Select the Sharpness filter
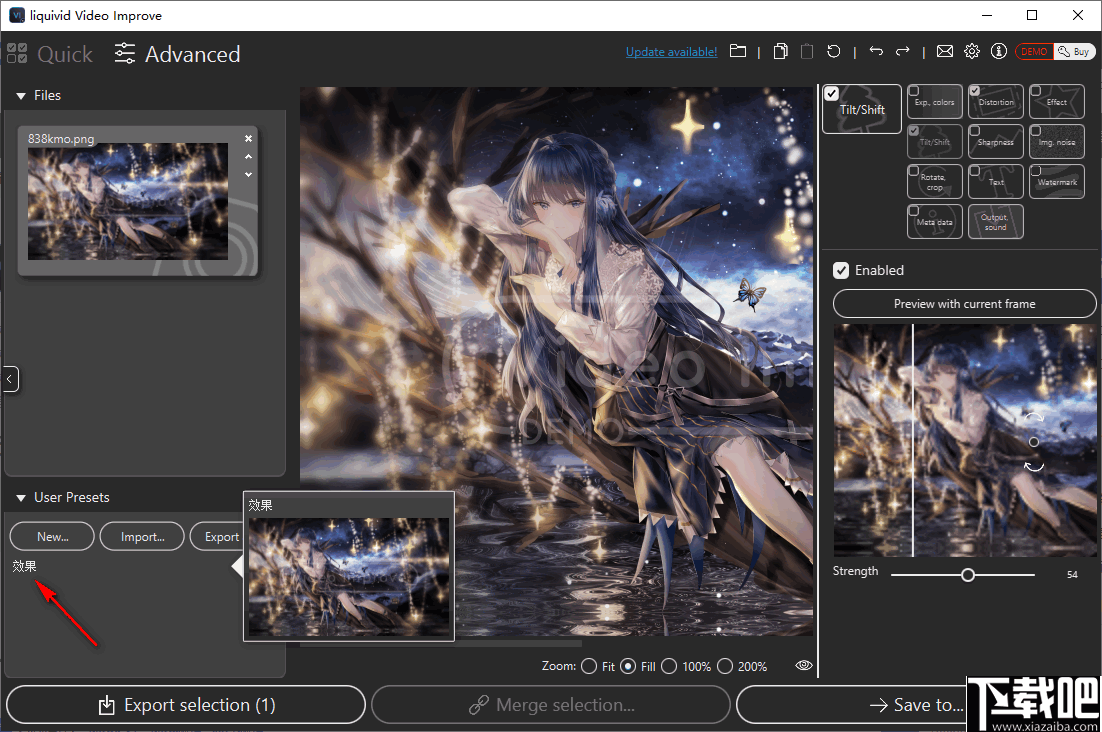Image resolution: width=1102 pixels, height=732 pixels. click(995, 141)
